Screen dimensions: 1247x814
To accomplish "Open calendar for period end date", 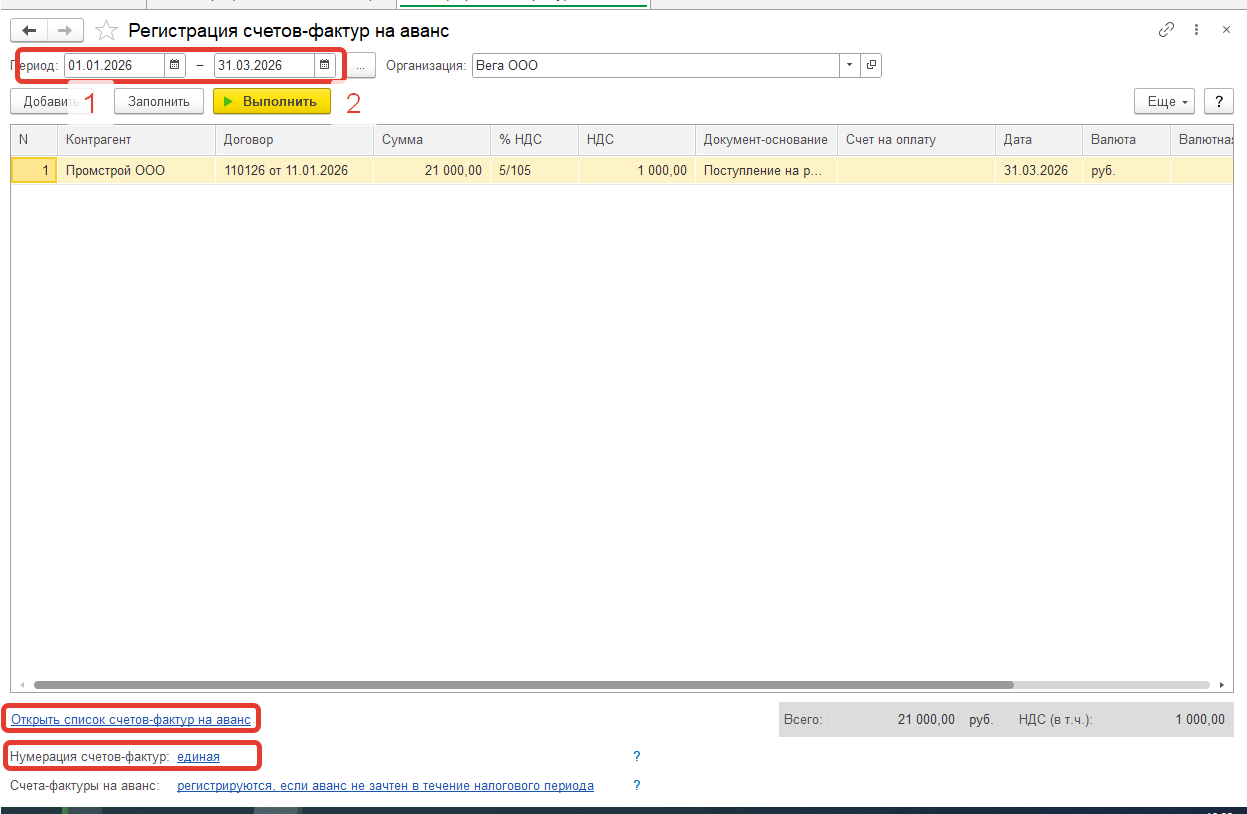I will (x=324, y=65).
